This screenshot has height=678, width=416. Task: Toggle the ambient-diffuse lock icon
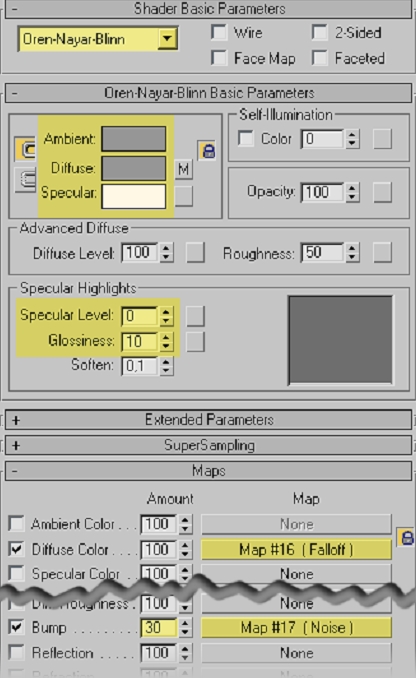pyautogui.click(x=25, y=149)
